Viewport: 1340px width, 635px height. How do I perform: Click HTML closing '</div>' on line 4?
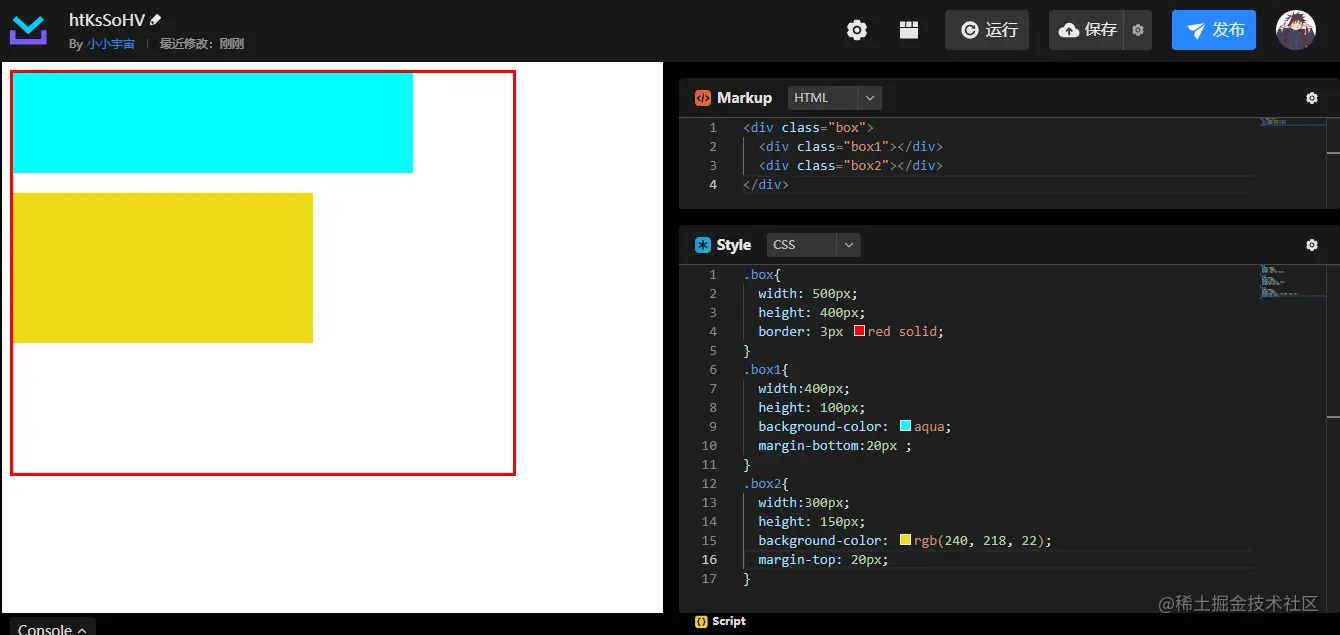[x=766, y=184]
